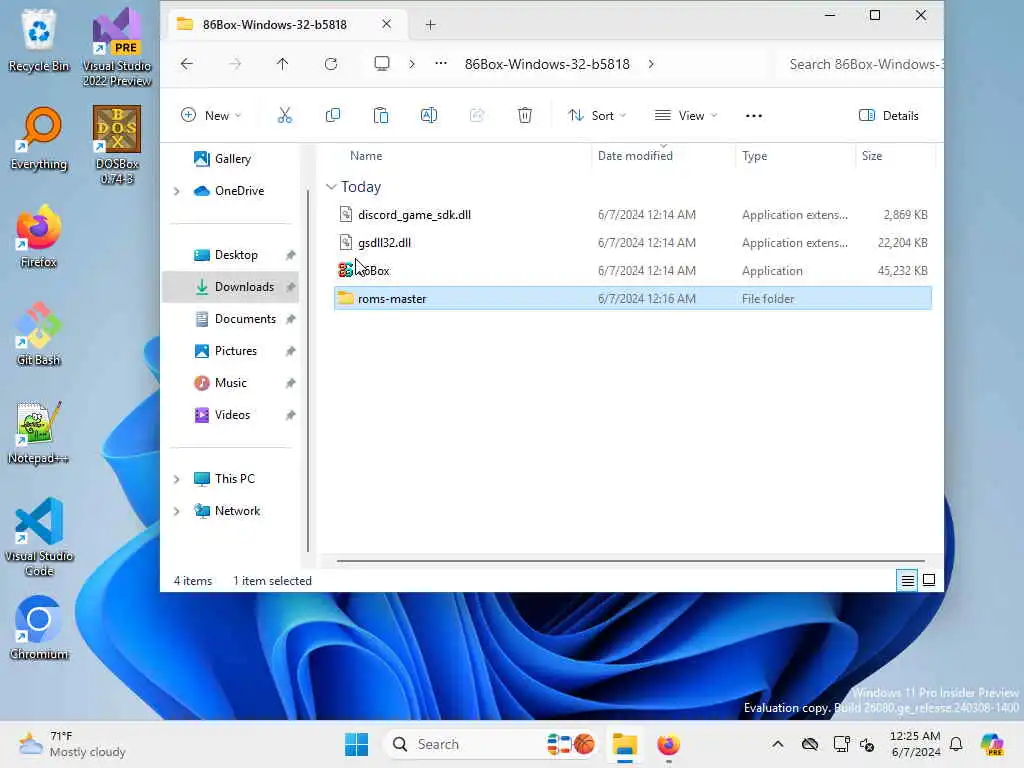Image resolution: width=1024 pixels, height=768 pixels.
Task: Click the Cut scissors icon
Action: pyautogui.click(x=285, y=116)
